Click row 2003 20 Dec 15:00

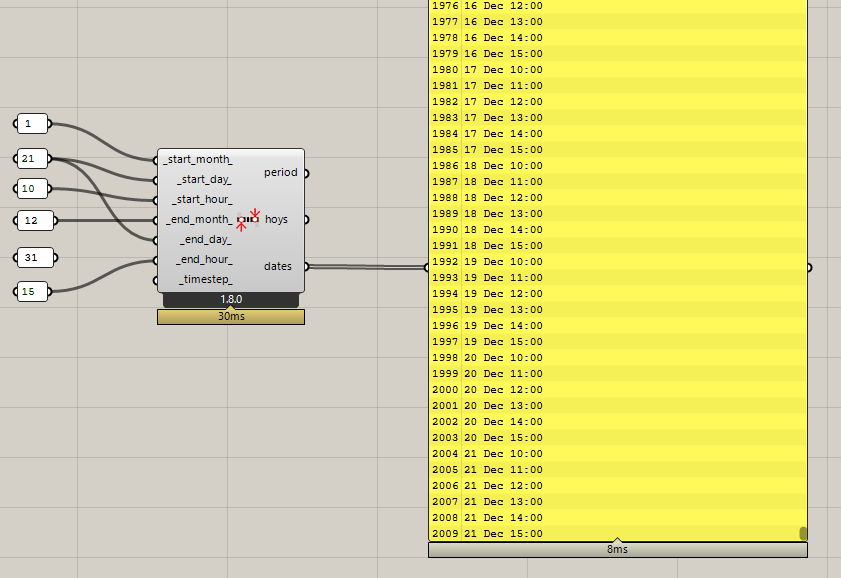pyautogui.click(x=618, y=438)
